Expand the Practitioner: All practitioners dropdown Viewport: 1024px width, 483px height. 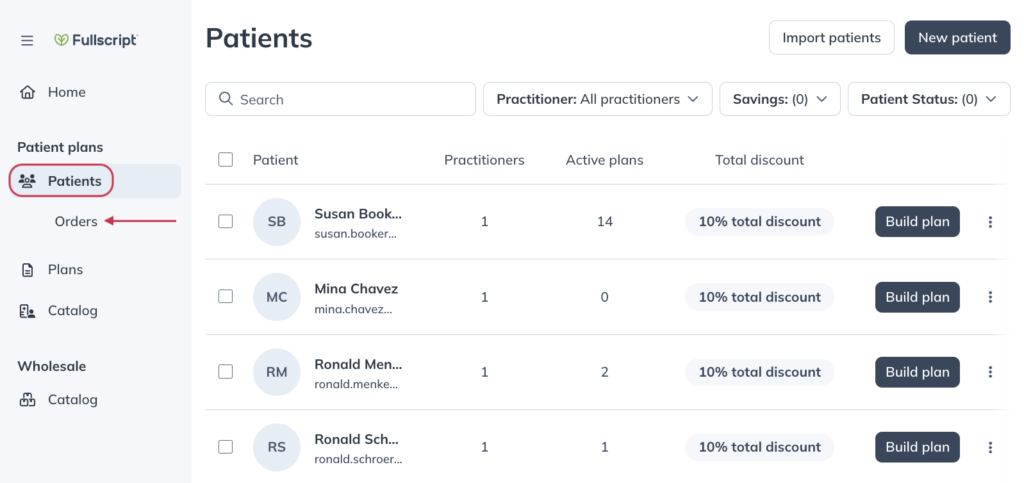598,99
